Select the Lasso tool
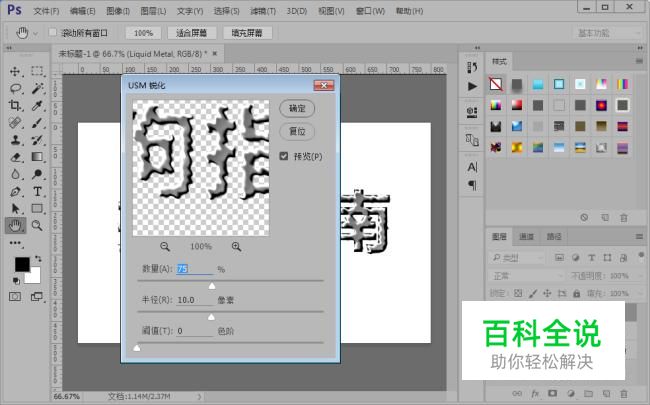Screen dimensions: 650x405 tap(15, 88)
